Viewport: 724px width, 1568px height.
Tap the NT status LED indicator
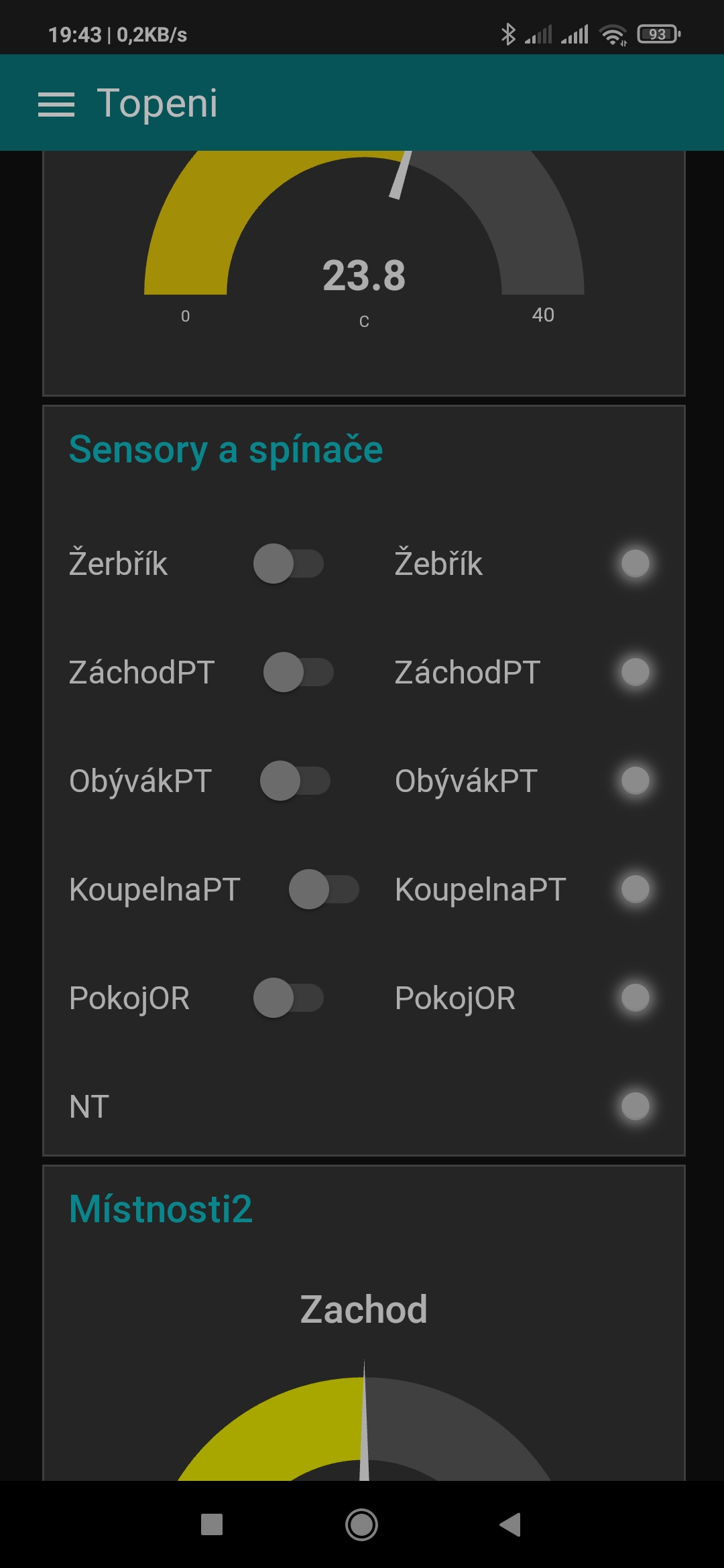pos(635,1106)
